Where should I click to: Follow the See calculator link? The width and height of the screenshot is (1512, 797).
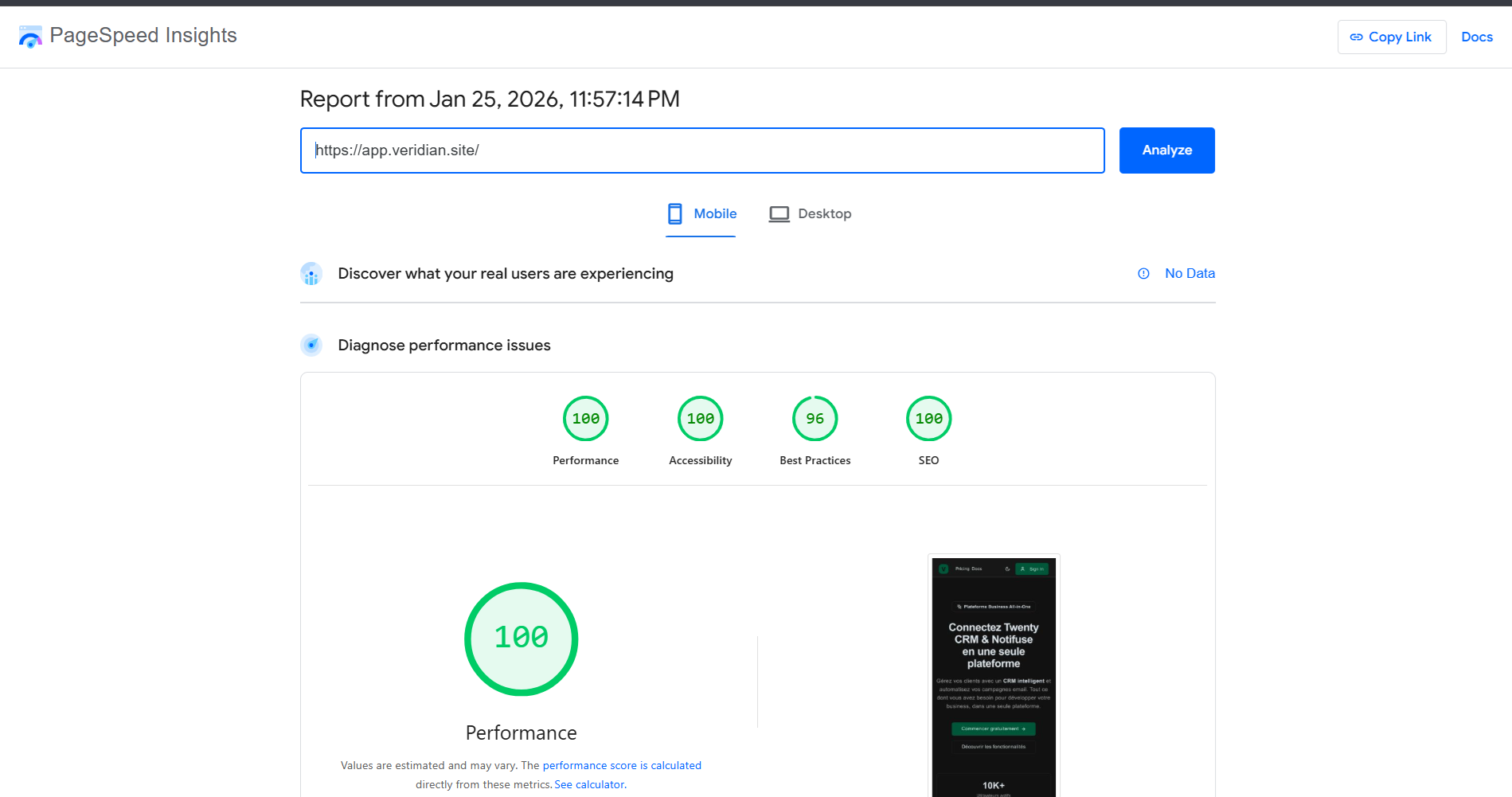(x=590, y=784)
